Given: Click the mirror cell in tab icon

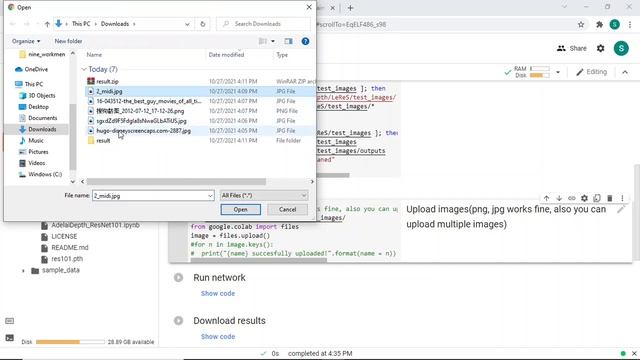Looking at the screenshot, I should (x=597, y=198).
